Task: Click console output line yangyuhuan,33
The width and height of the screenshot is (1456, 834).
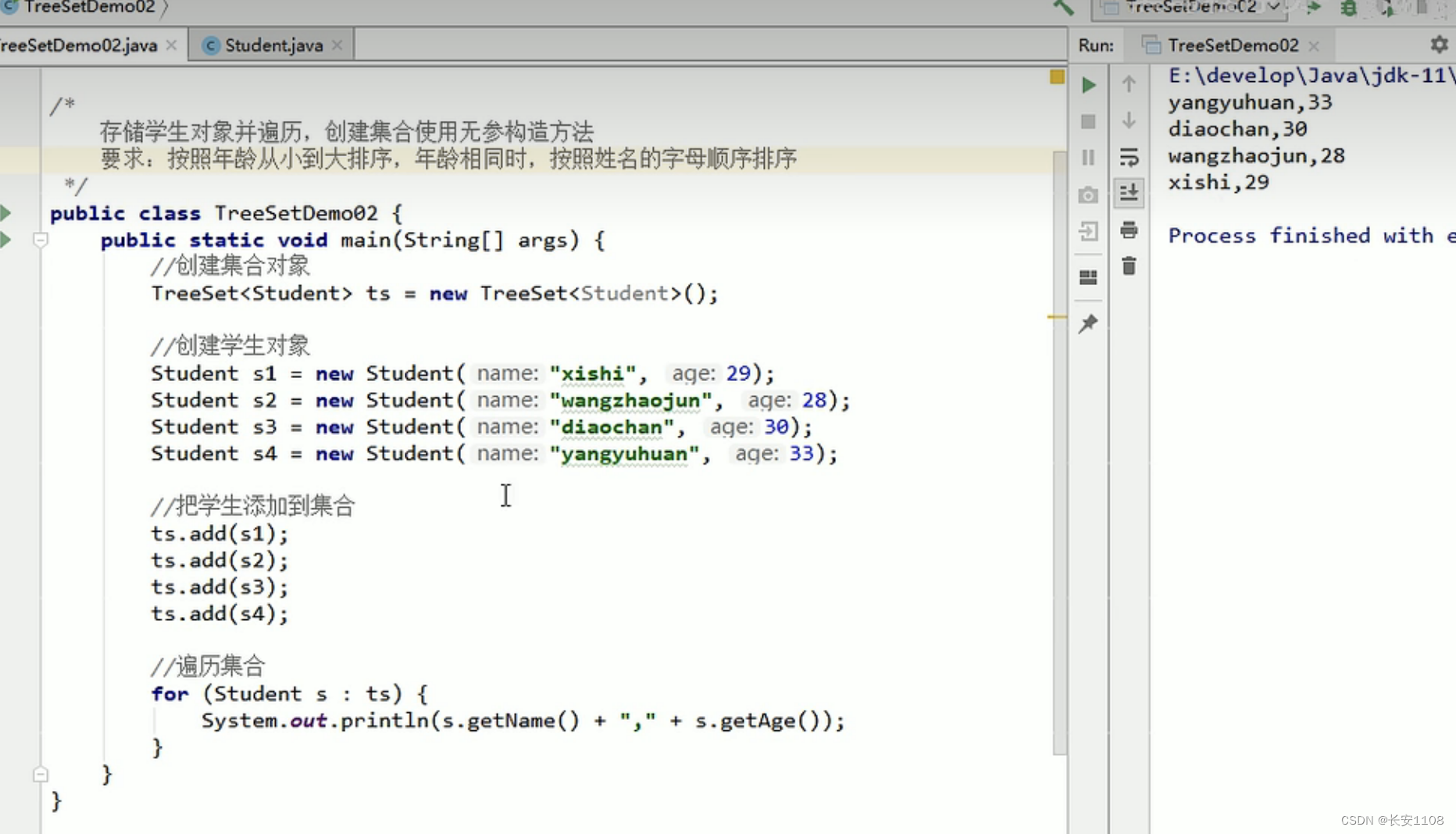Action: 1250,102
